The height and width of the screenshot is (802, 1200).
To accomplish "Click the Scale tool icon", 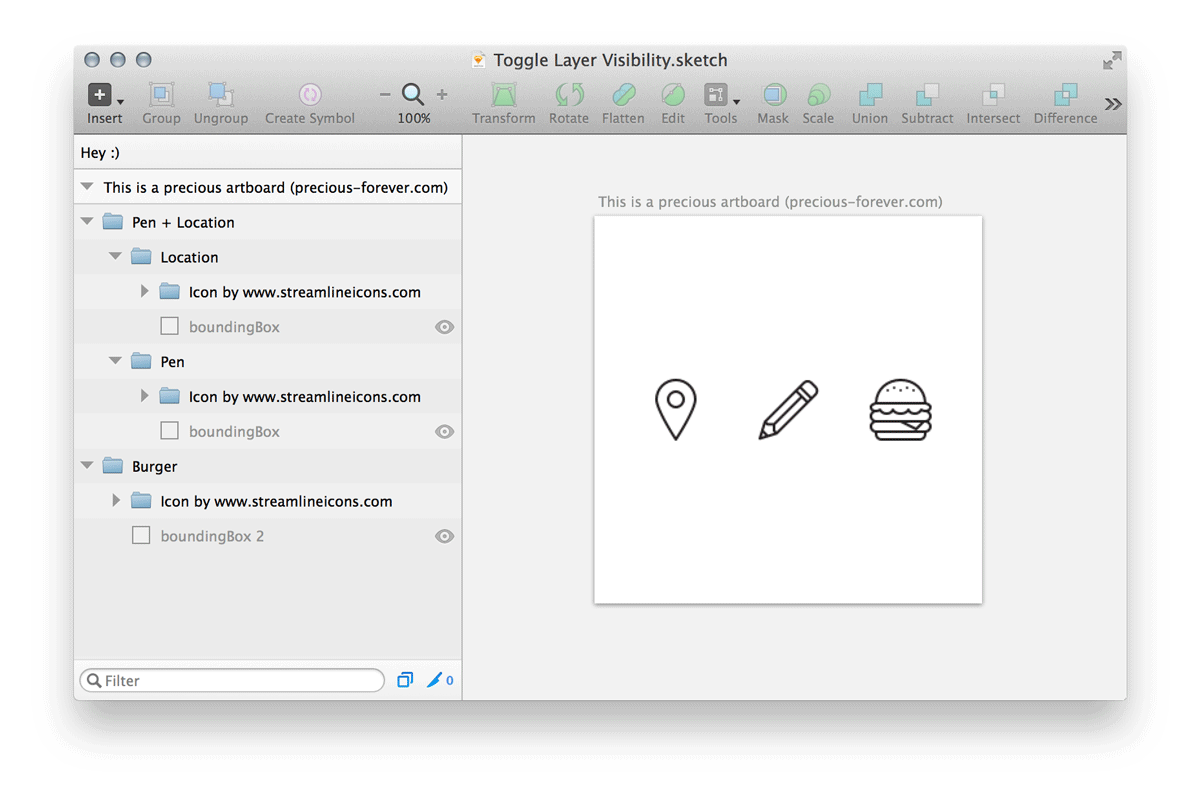I will click(818, 95).
